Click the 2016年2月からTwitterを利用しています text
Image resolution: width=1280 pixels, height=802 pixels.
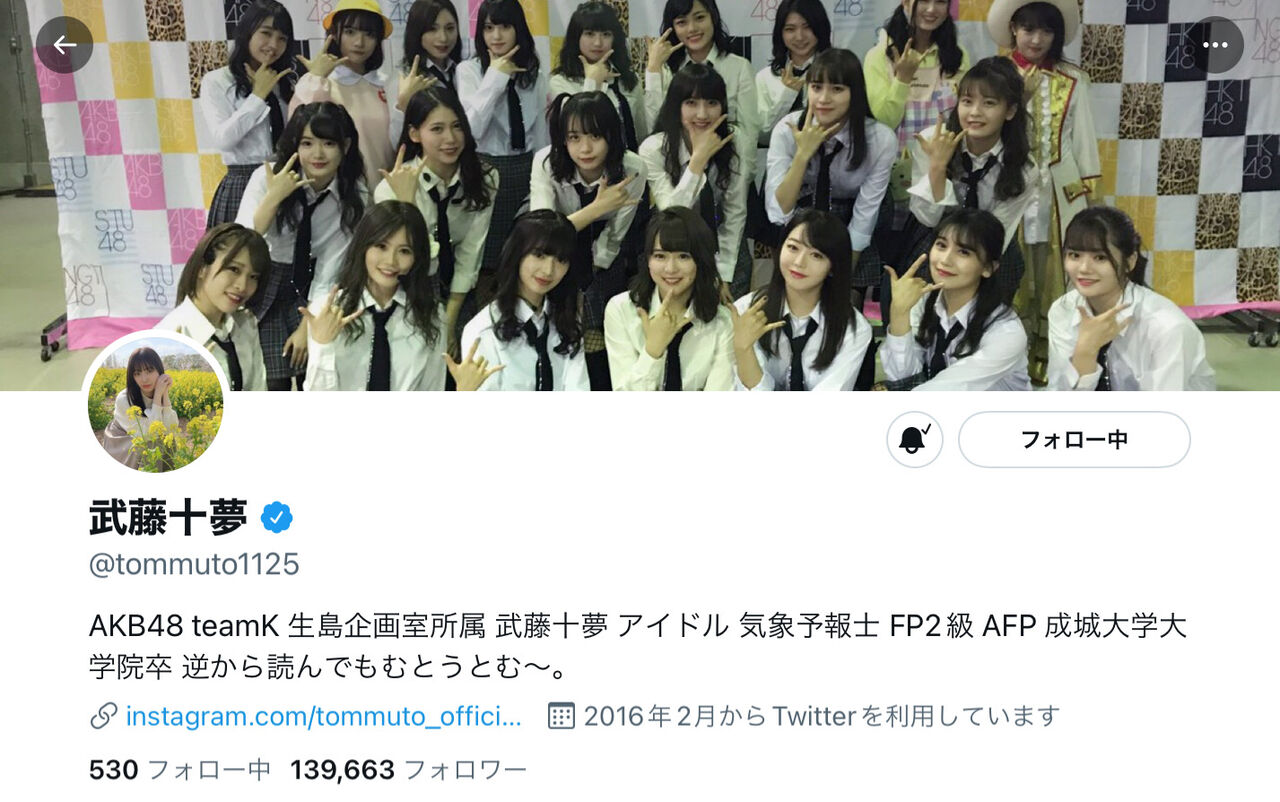tap(821, 716)
